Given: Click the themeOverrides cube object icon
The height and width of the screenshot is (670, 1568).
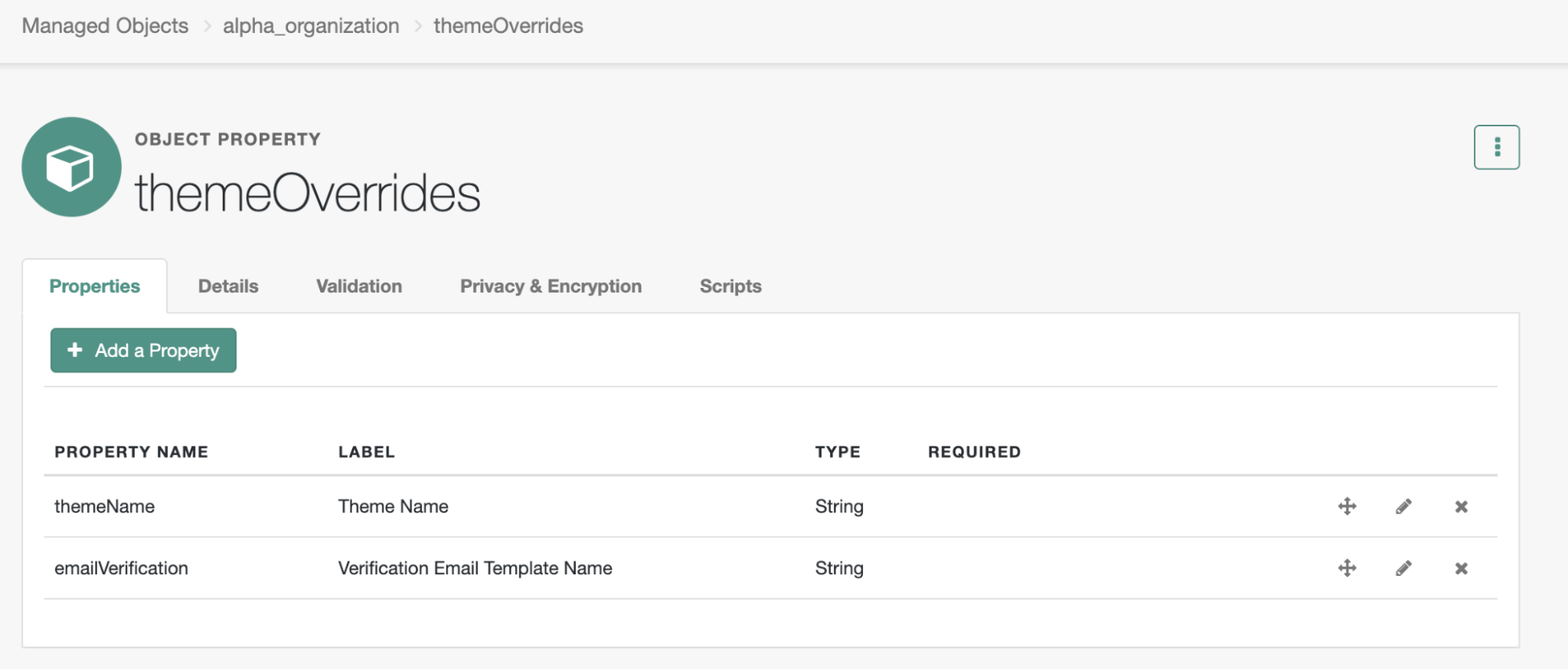Looking at the screenshot, I should click(71, 167).
